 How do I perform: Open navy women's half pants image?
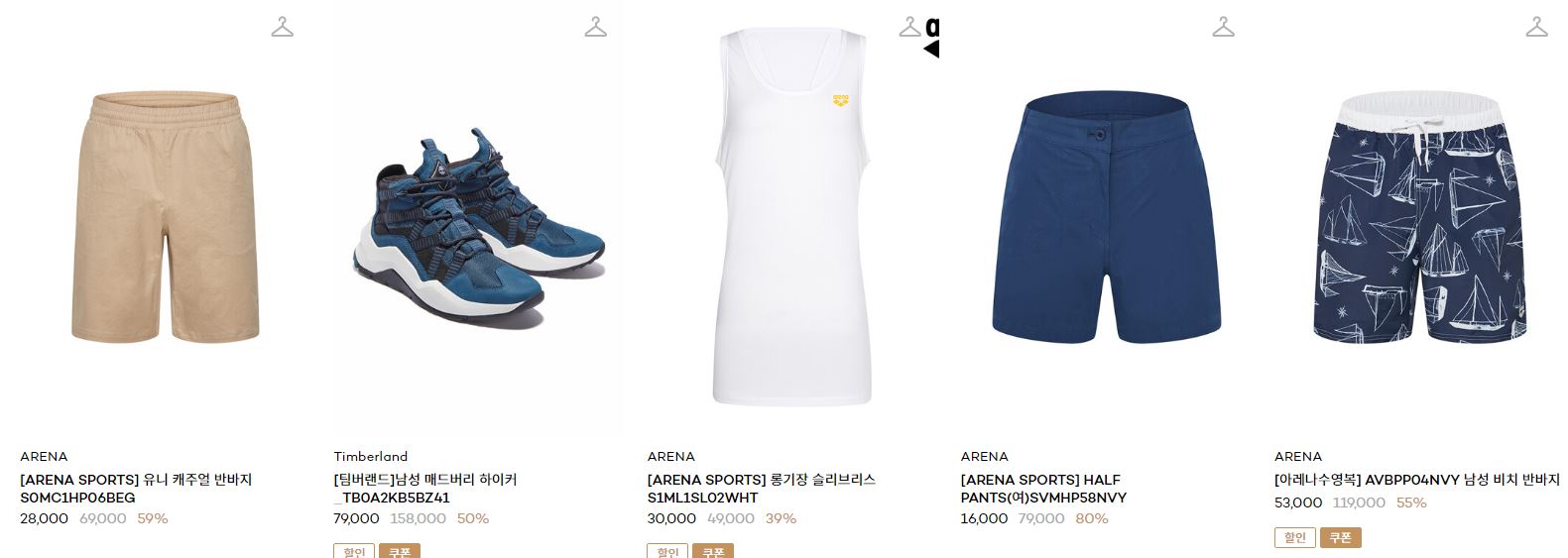pos(1105,218)
